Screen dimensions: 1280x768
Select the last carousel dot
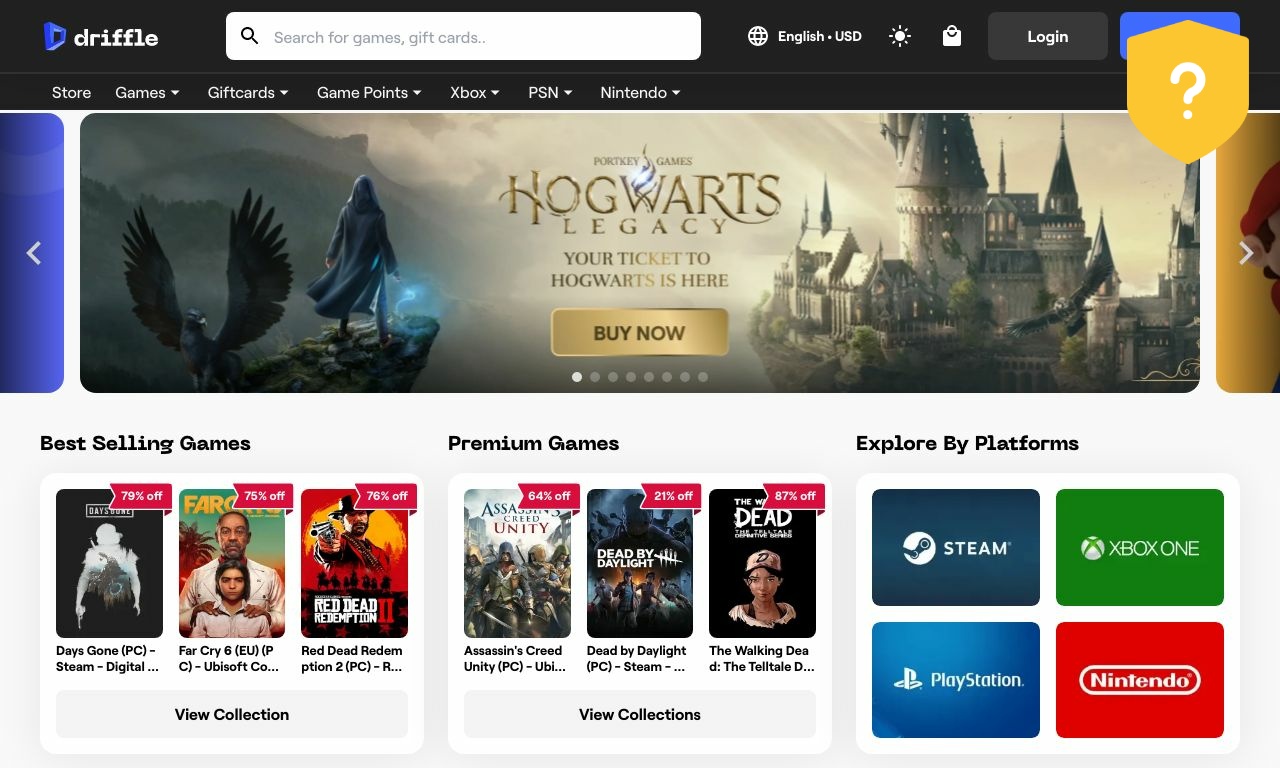(x=703, y=377)
